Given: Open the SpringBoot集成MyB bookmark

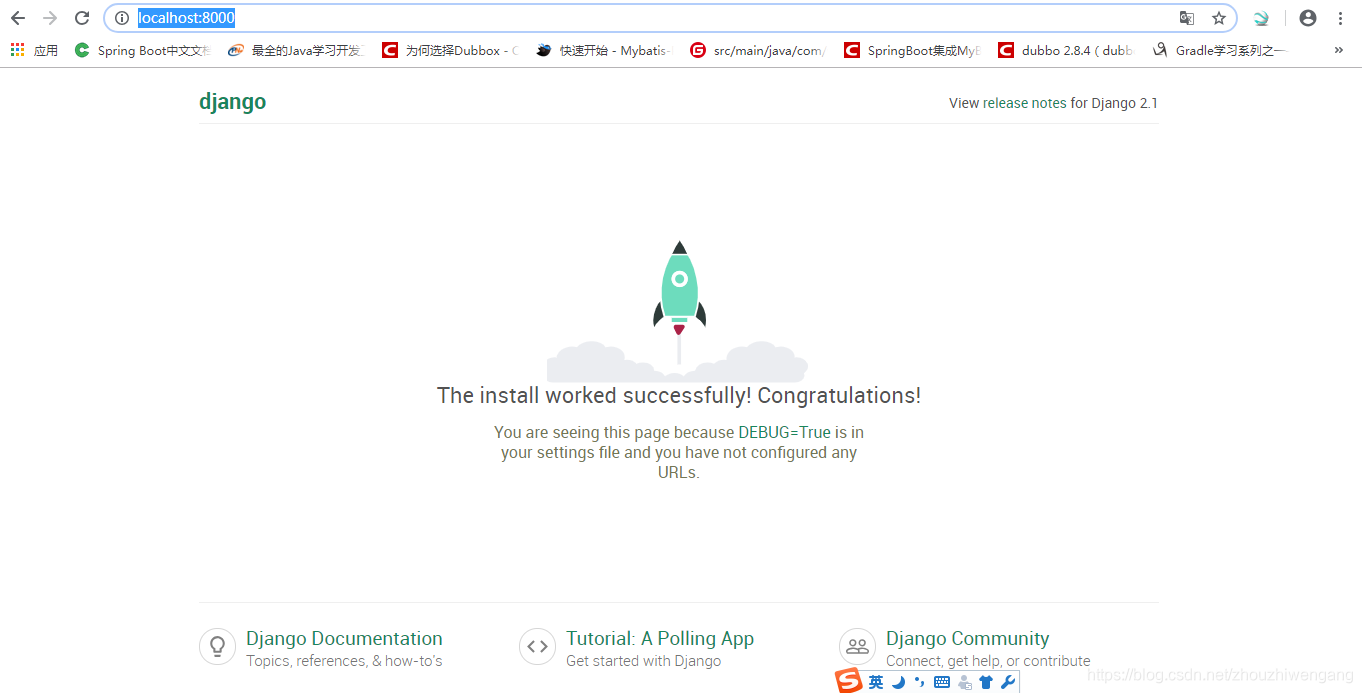Looking at the screenshot, I should (911, 50).
